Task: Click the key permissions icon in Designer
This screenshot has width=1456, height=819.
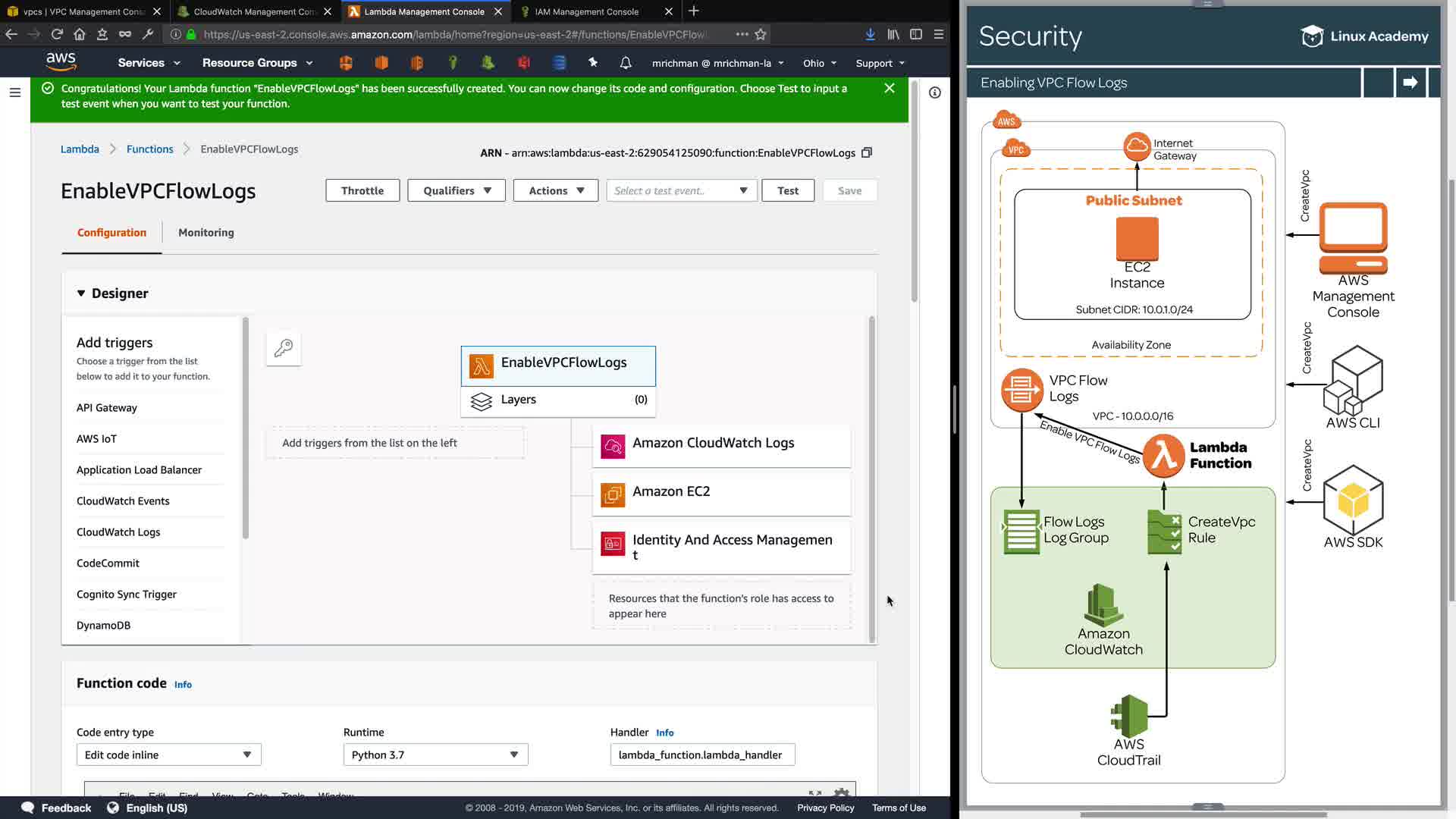Action: 284,348
